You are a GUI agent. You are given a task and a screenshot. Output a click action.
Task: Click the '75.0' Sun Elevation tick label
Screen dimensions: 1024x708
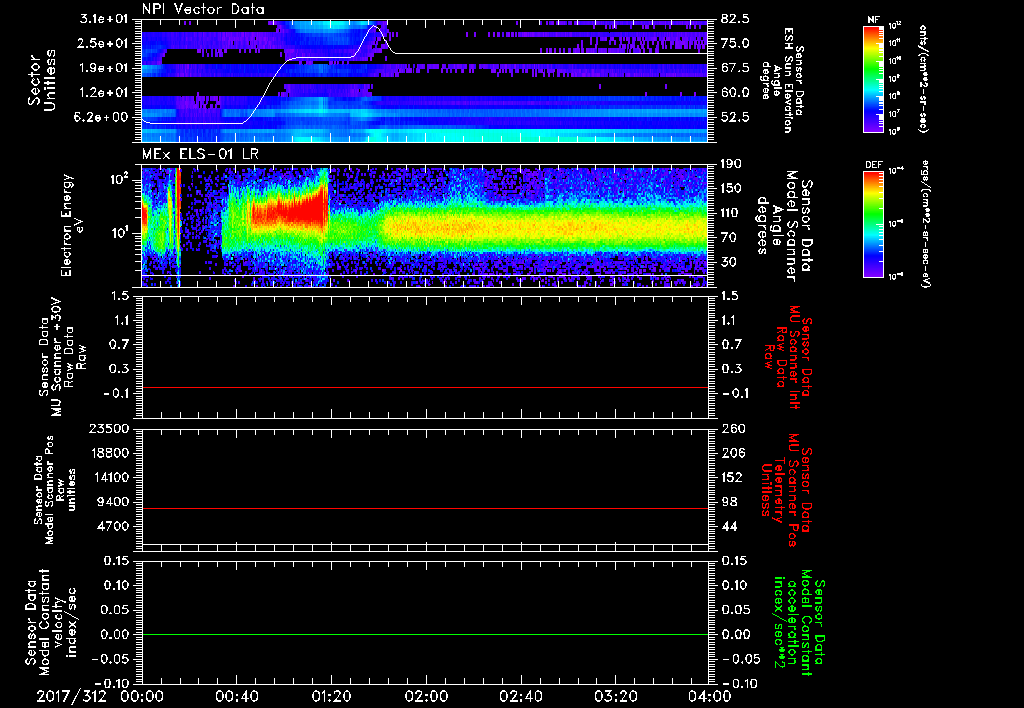[x=735, y=43]
